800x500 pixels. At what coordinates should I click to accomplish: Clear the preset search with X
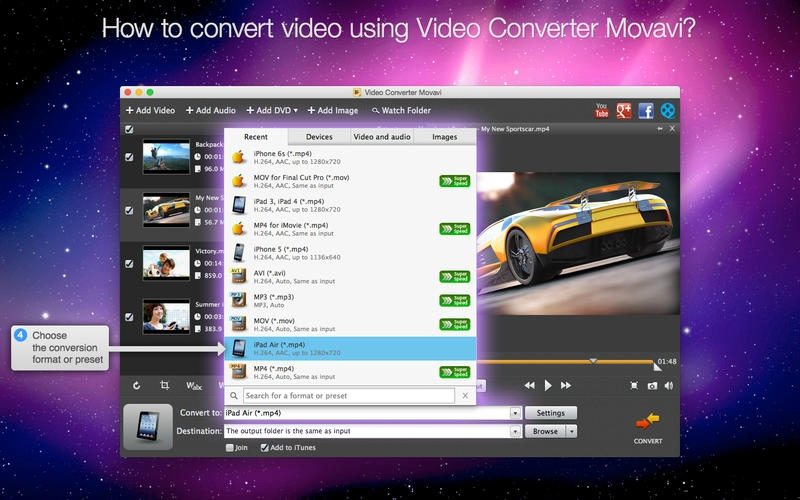(465, 395)
